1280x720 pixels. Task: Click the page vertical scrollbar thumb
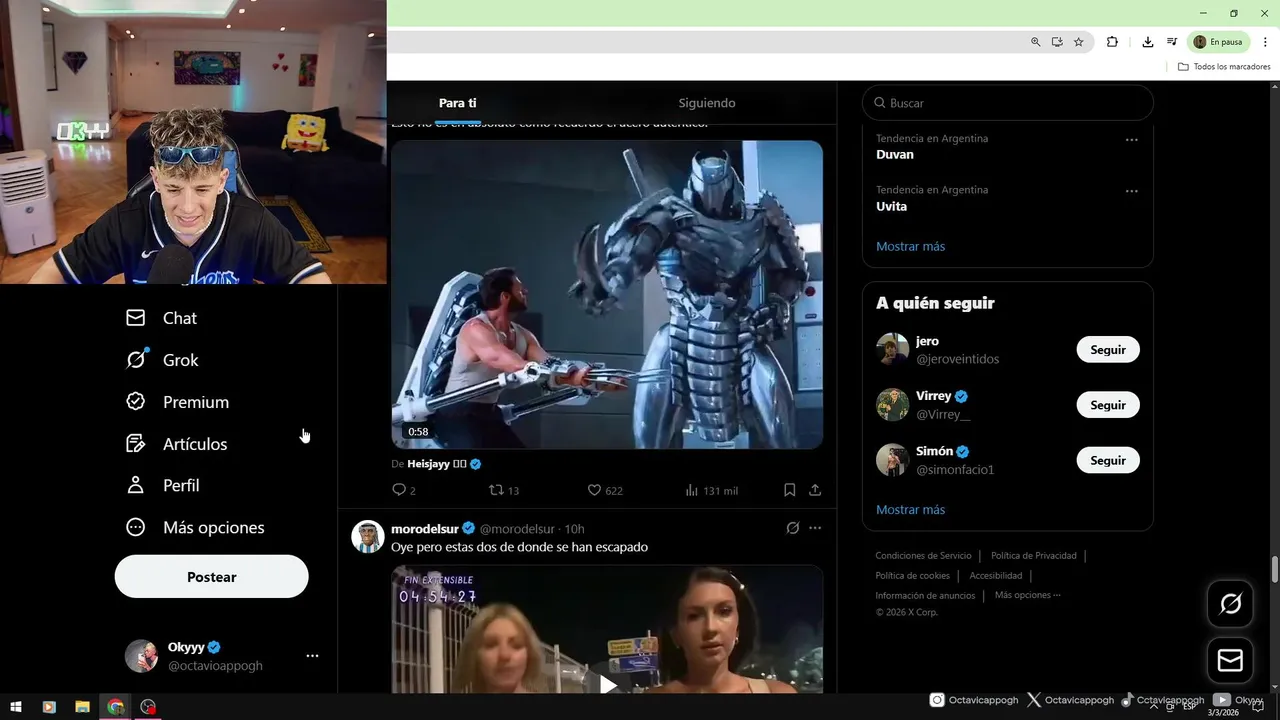pos(1275,570)
